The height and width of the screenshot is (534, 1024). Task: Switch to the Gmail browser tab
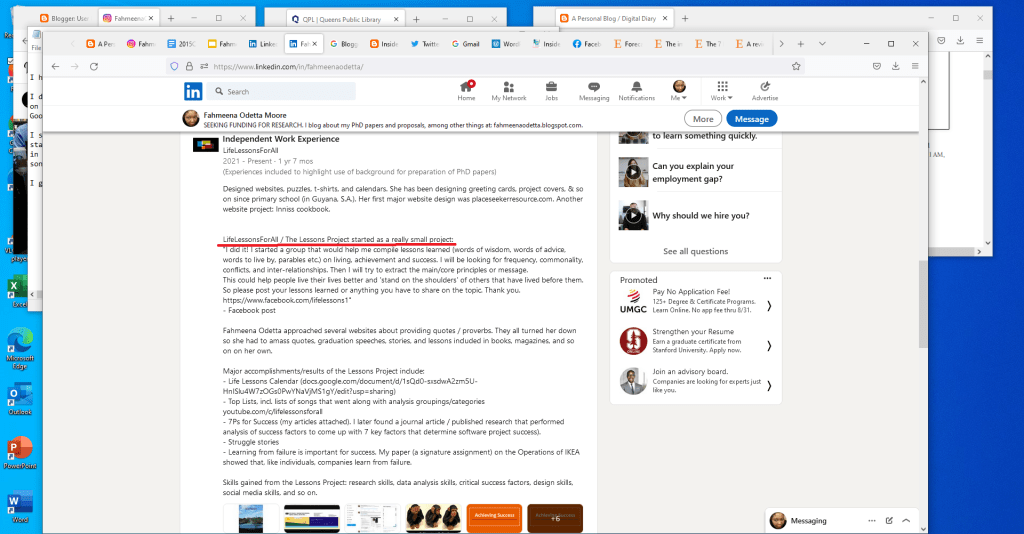[465, 44]
